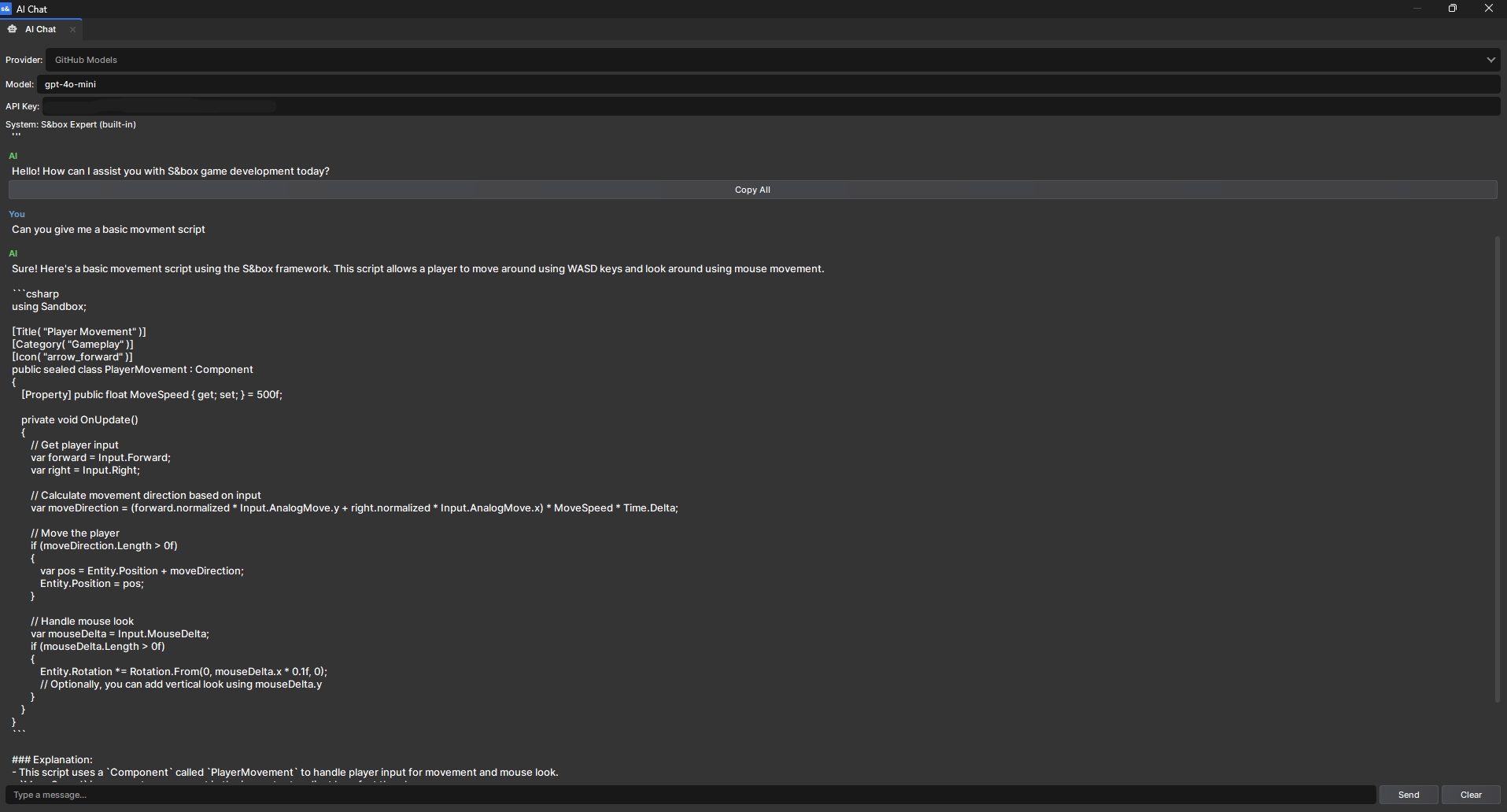Close the AI Chat window
Image resolution: width=1507 pixels, height=812 pixels.
click(x=1488, y=9)
